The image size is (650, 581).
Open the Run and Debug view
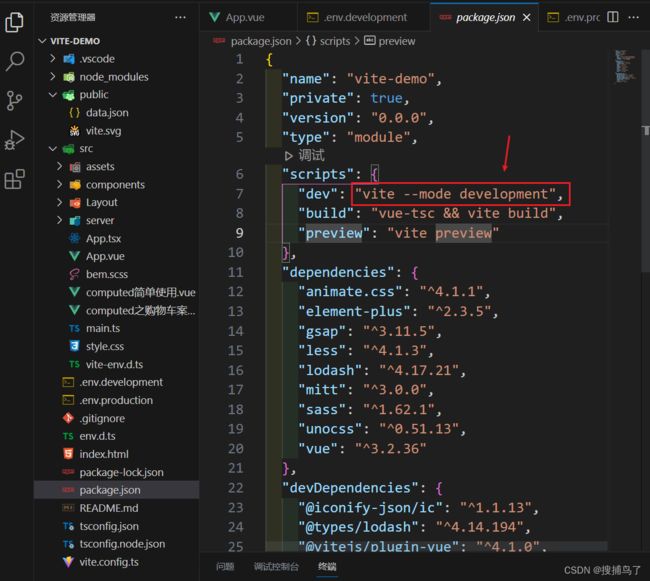(15, 140)
